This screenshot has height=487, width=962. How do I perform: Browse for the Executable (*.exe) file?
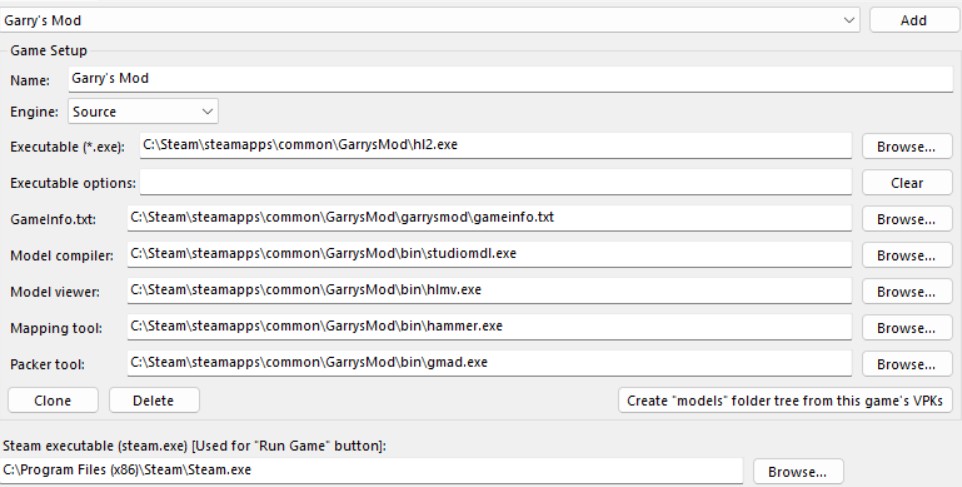pyautogui.click(x=907, y=147)
